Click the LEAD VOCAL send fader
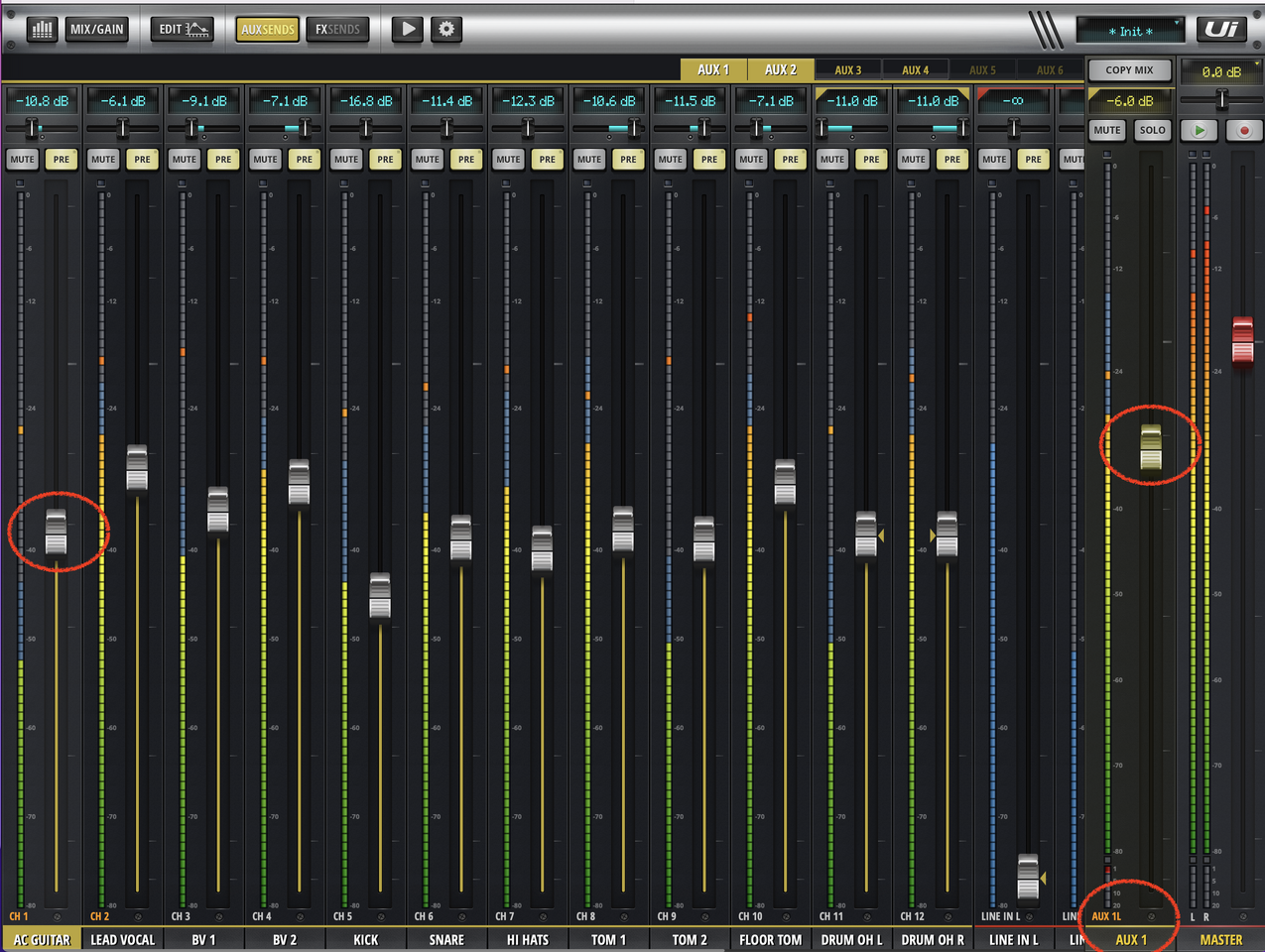This screenshot has width=1265, height=952. (137, 468)
